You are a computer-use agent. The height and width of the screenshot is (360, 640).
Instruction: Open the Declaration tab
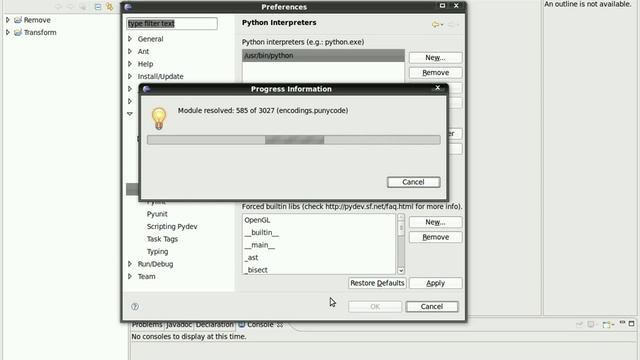pos(215,324)
